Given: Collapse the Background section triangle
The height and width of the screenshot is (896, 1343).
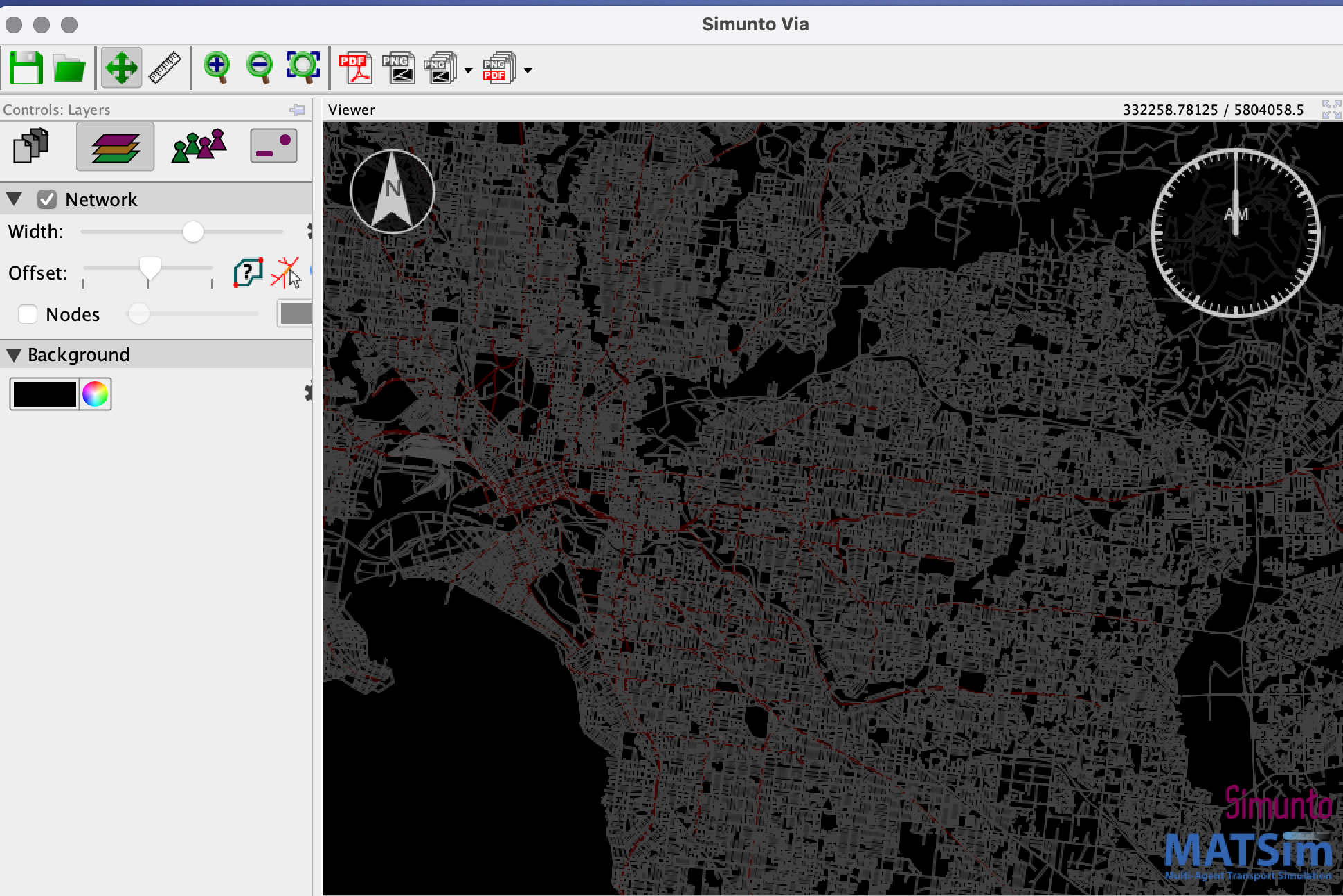Looking at the screenshot, I should pos(14,355).
